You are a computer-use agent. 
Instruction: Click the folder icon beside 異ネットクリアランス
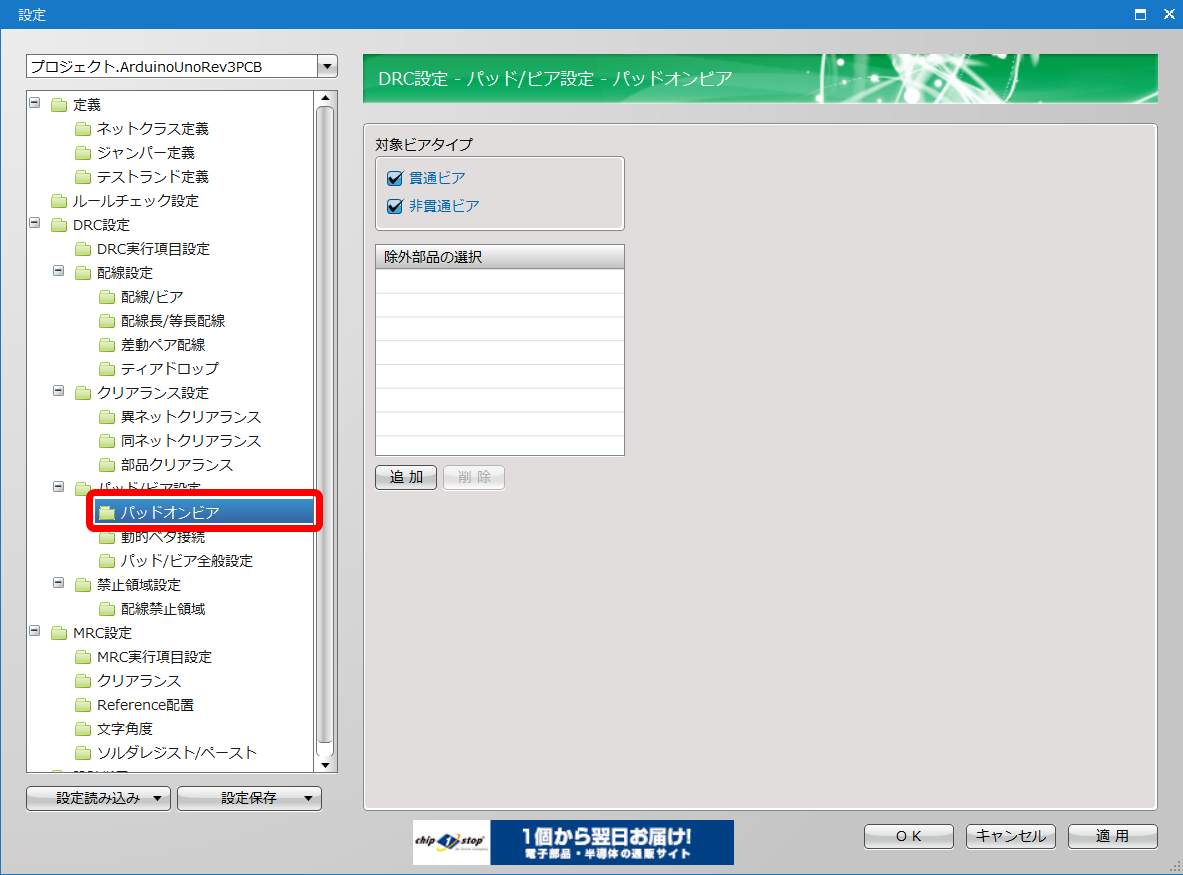106,417
